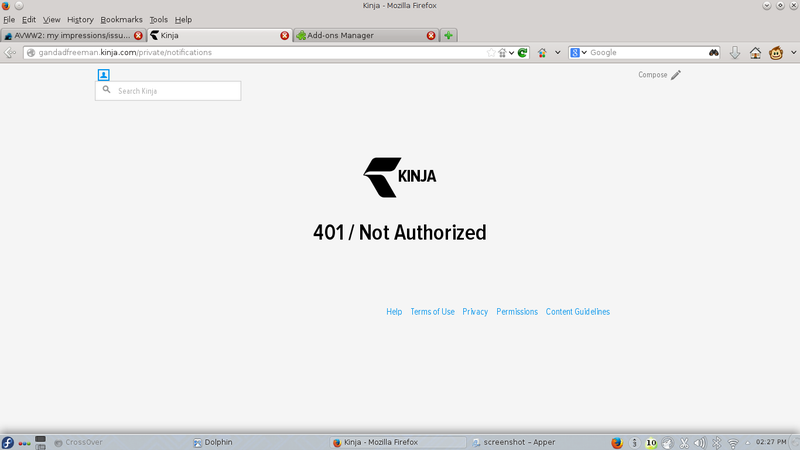Click the binoculars search icon
This screenshot has height=450, width=800.
click(x=713, y=53)
